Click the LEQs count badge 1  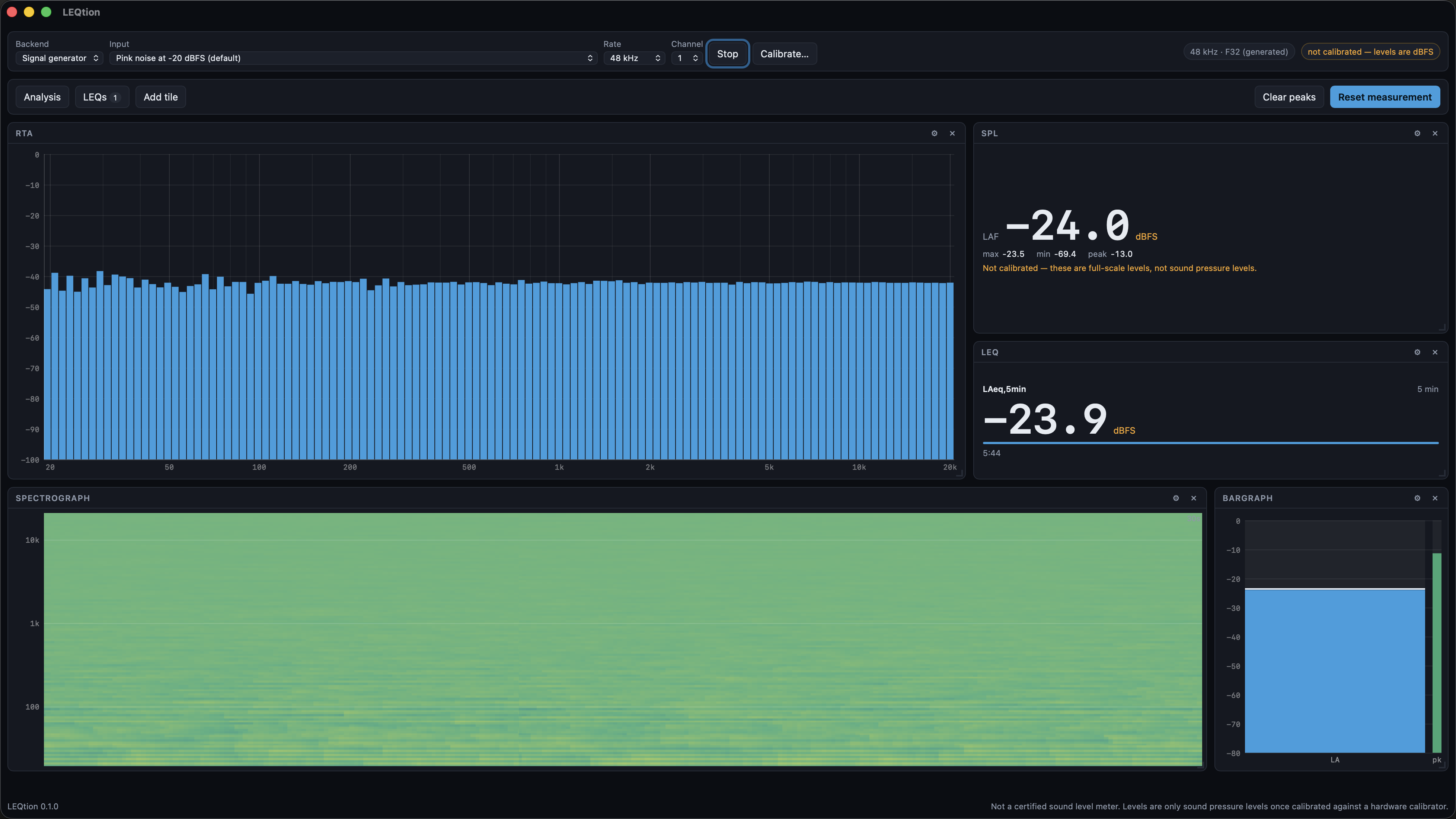pos(115,97)
